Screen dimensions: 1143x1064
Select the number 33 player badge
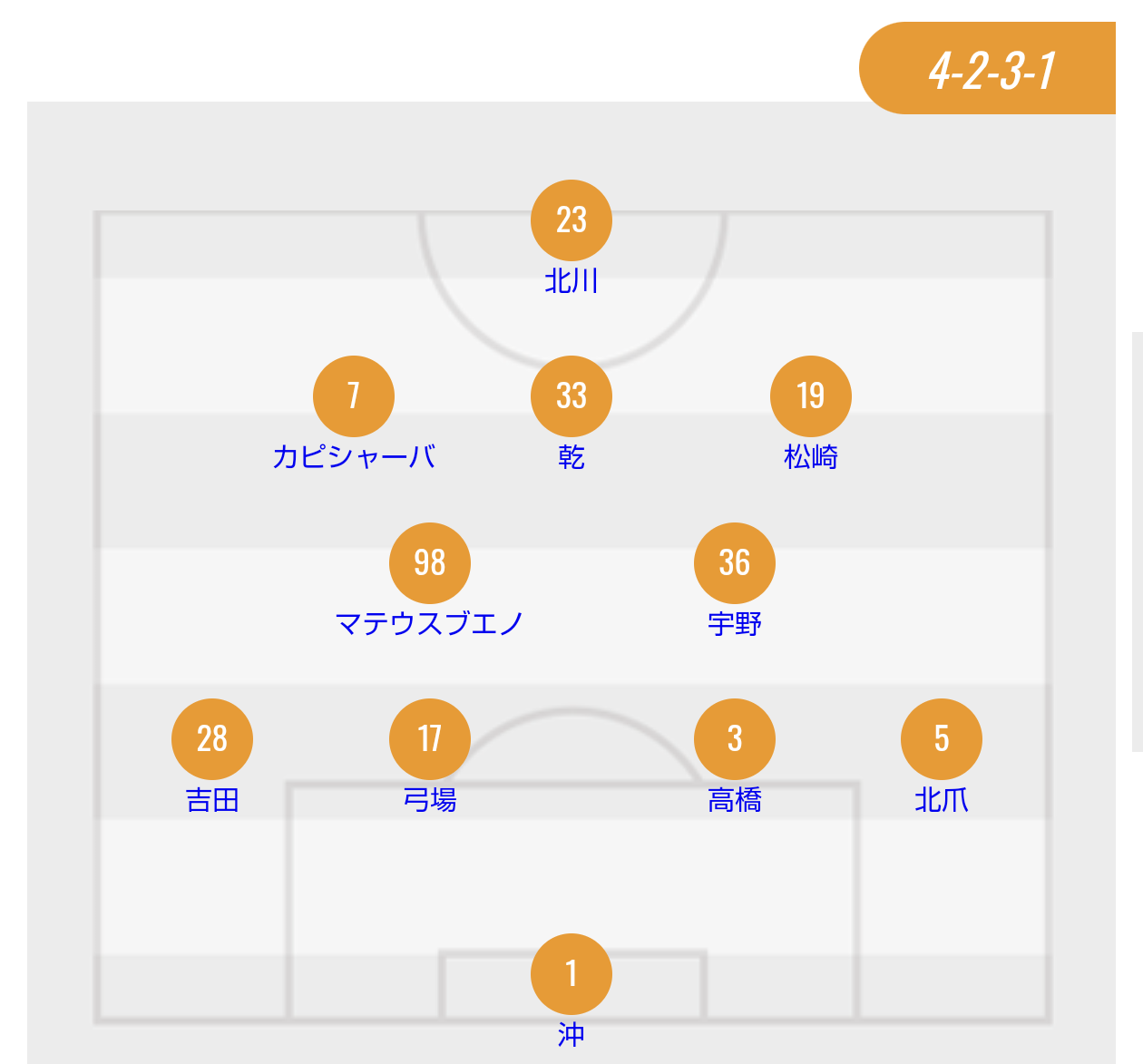click(x=571, y=396)
